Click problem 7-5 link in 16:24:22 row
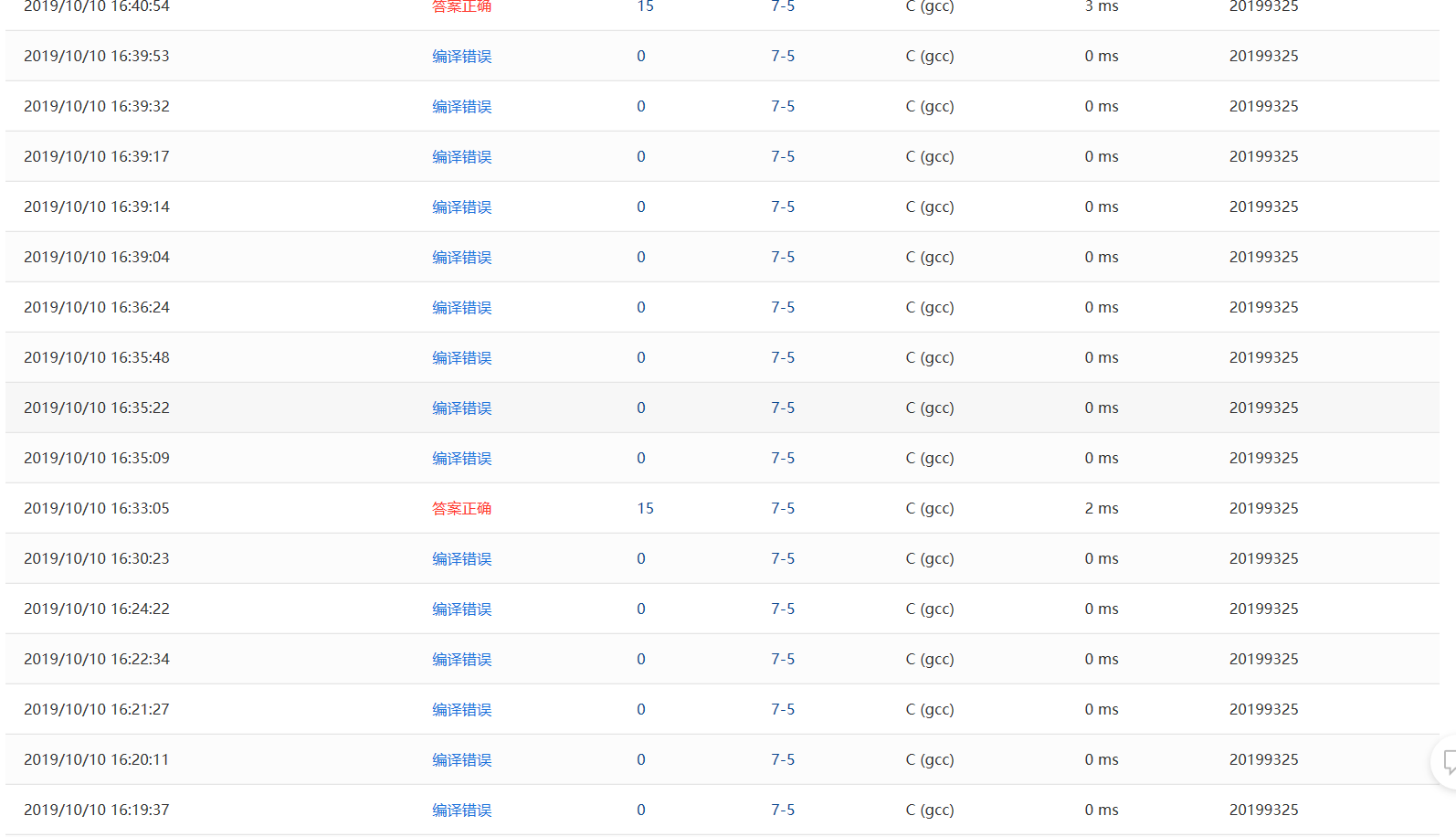The height and width of the screenshot is (837, 1456). (x=782, y=609)
